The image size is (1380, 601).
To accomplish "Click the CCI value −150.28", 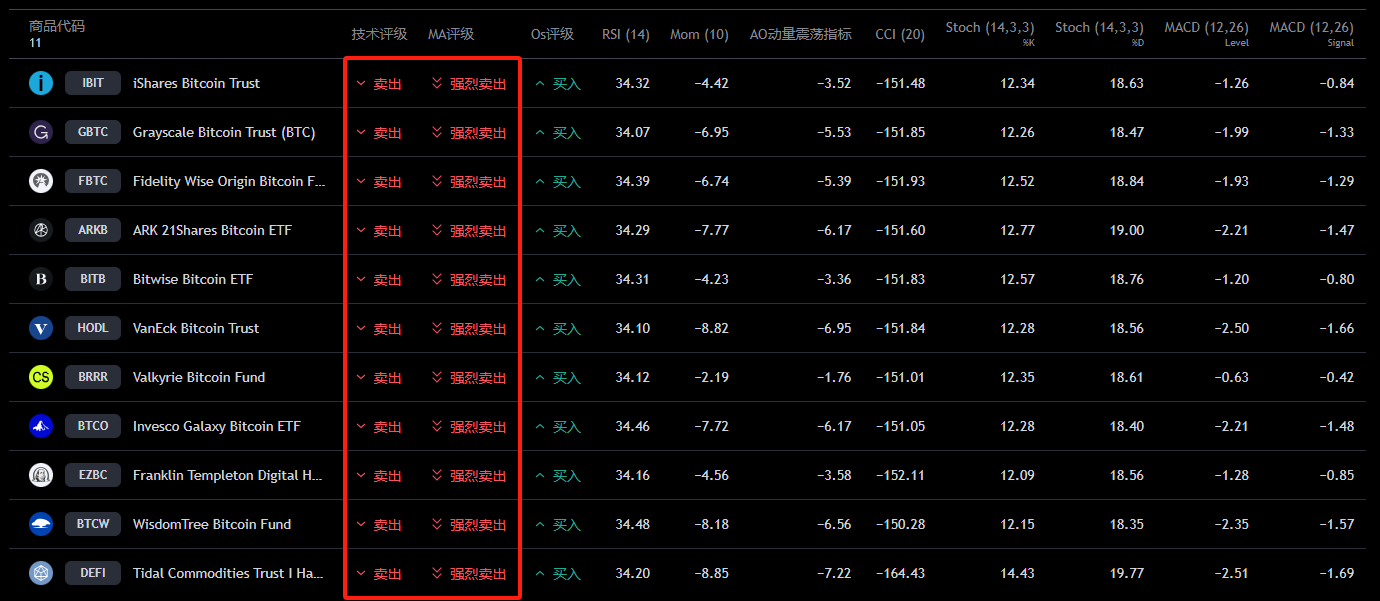I will 900,524.
